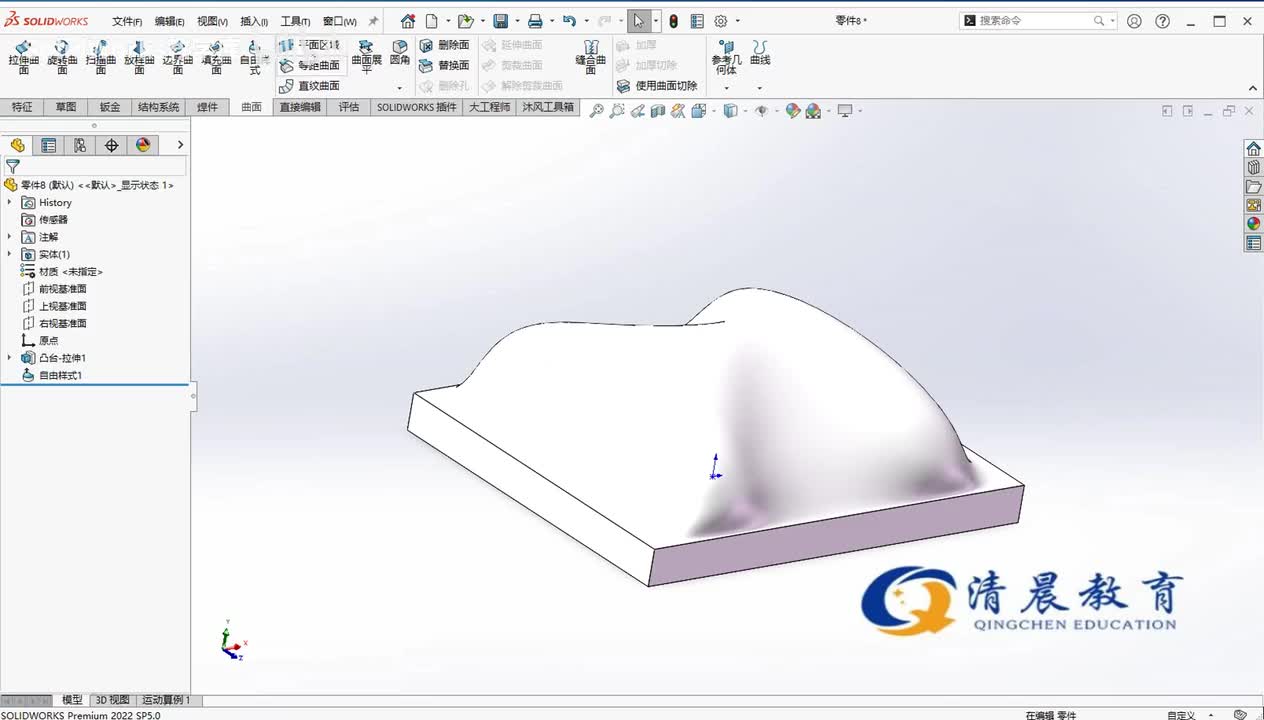Switch to the 3D 视图 bottom tab
The width and height of the screenshot is (1264, 720).
tap(112, 700)
